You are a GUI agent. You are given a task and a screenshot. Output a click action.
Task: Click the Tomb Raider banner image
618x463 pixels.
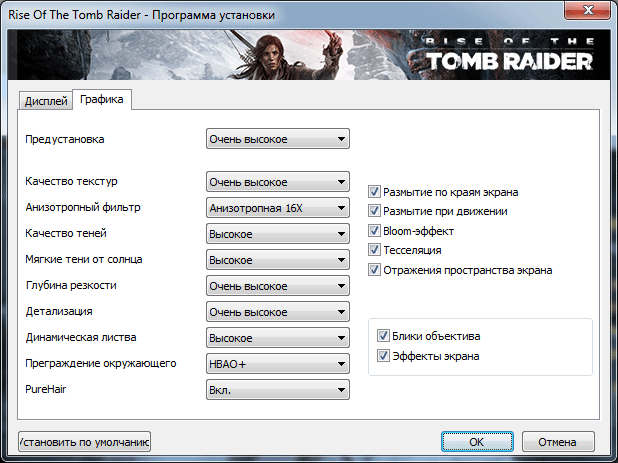click(309, 55)
